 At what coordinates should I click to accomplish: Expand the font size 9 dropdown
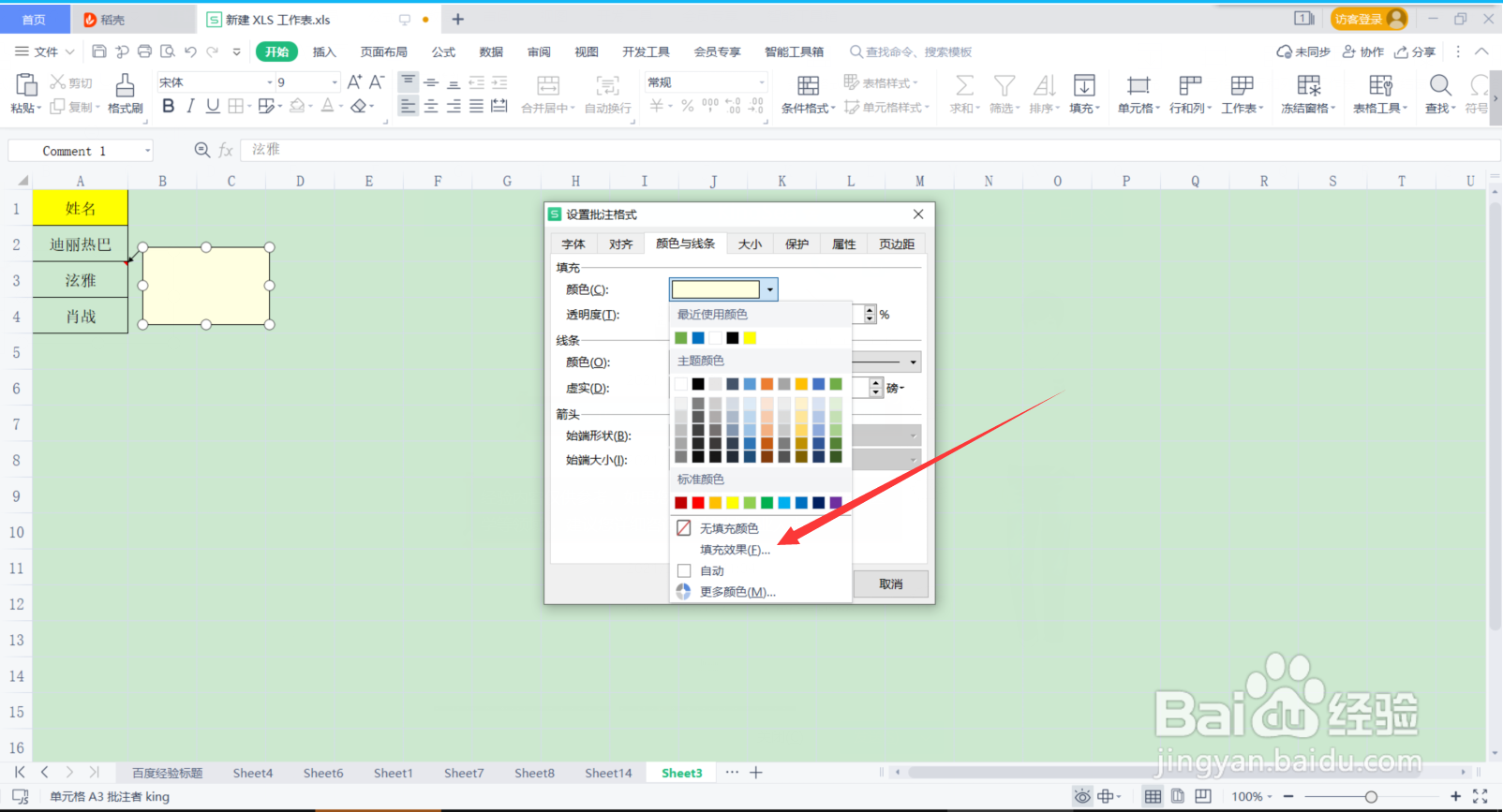(x=335, y=82)
